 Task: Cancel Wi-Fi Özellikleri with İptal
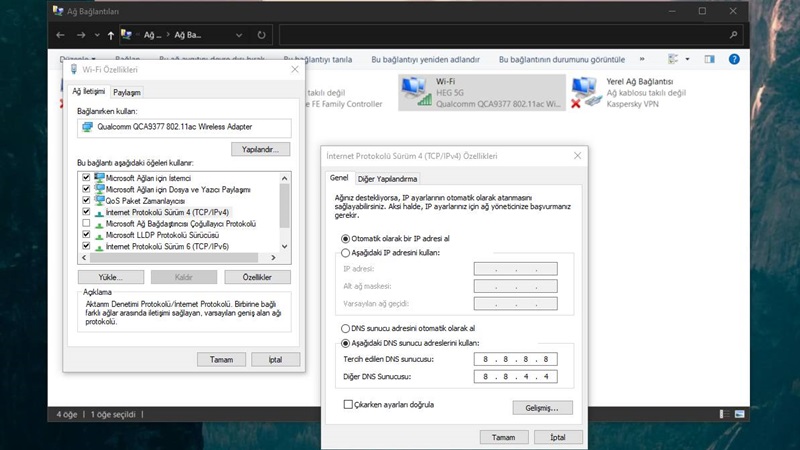pyautogui.click(x=276, y=360)
